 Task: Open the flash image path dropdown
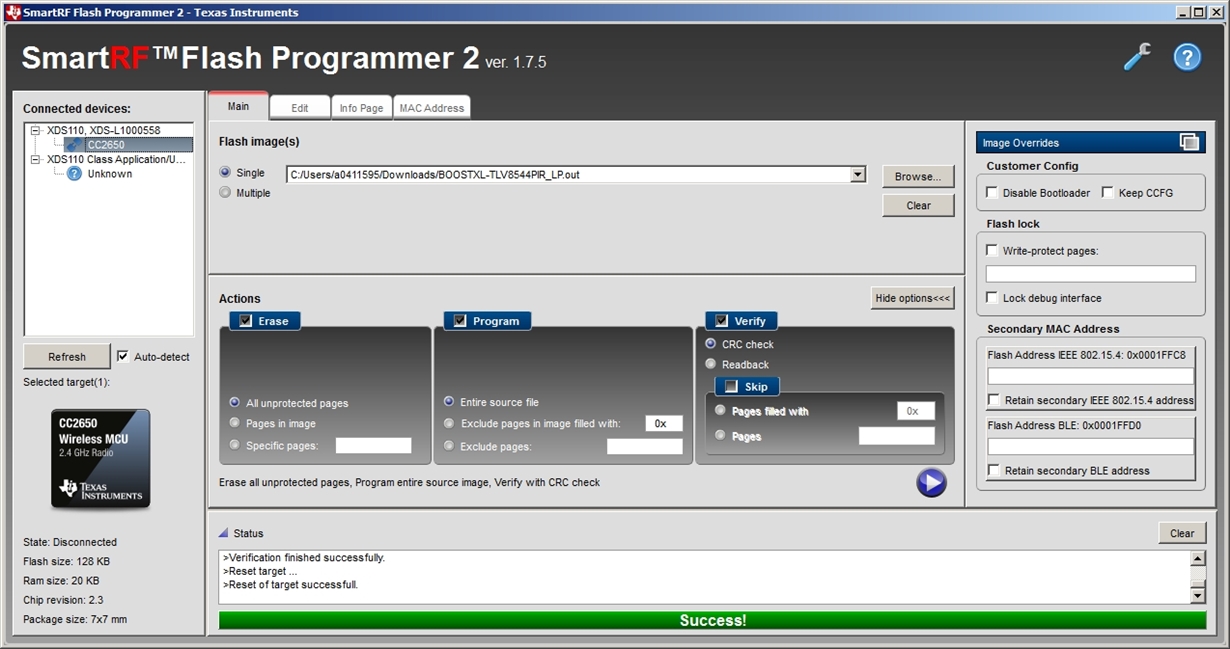click(x=857, y=173)
